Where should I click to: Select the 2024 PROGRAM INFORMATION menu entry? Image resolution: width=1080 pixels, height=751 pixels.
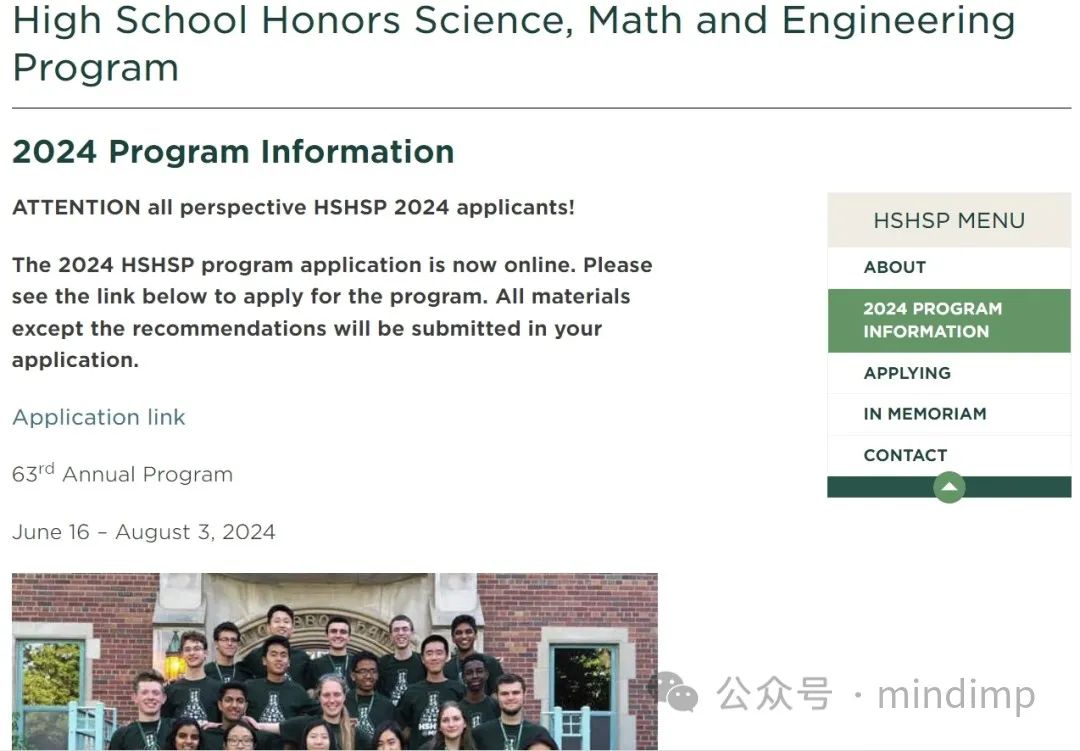[932, 320]
